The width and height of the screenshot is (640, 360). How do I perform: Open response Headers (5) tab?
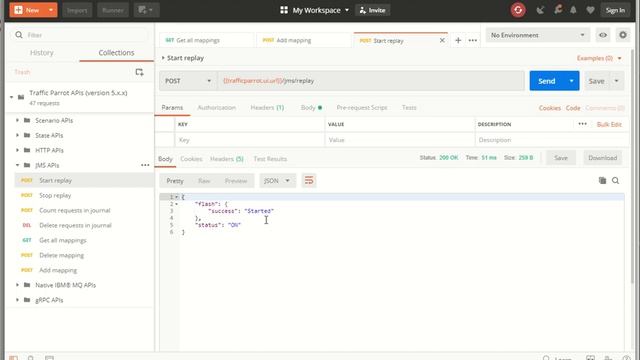[x=227, y=159]
